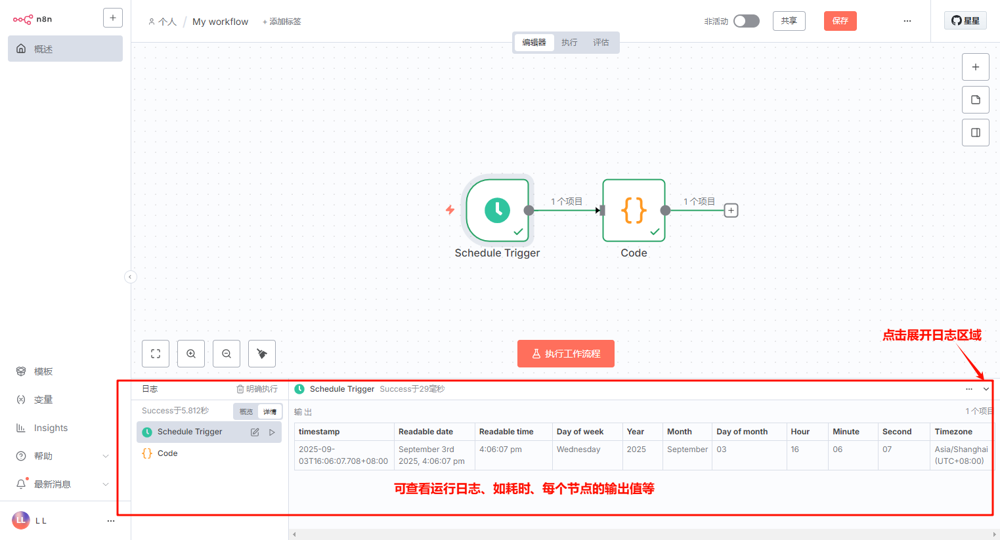Add a node after the Code node

[731, 210]
